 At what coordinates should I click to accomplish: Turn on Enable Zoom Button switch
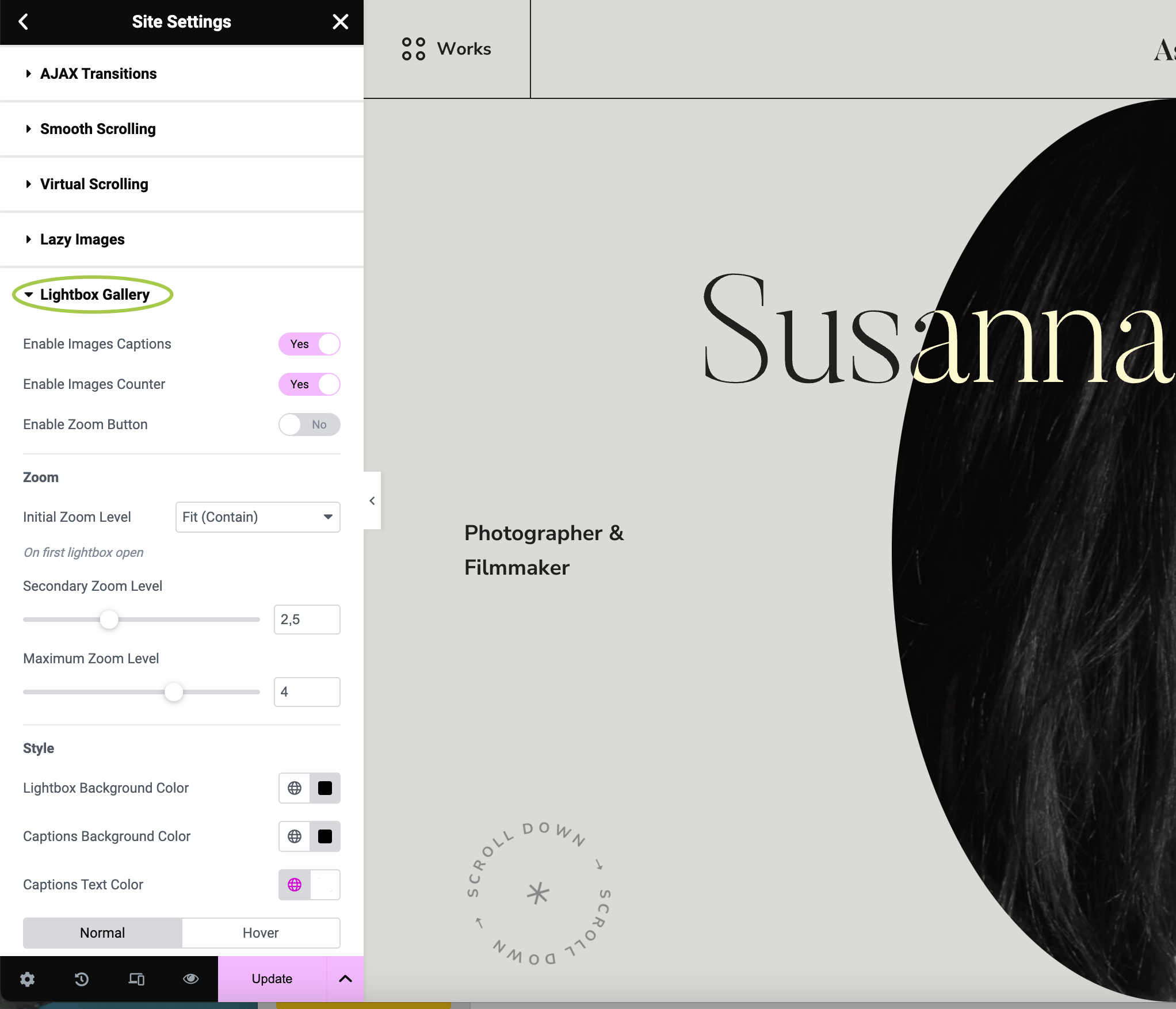click(x=310, y=425)
